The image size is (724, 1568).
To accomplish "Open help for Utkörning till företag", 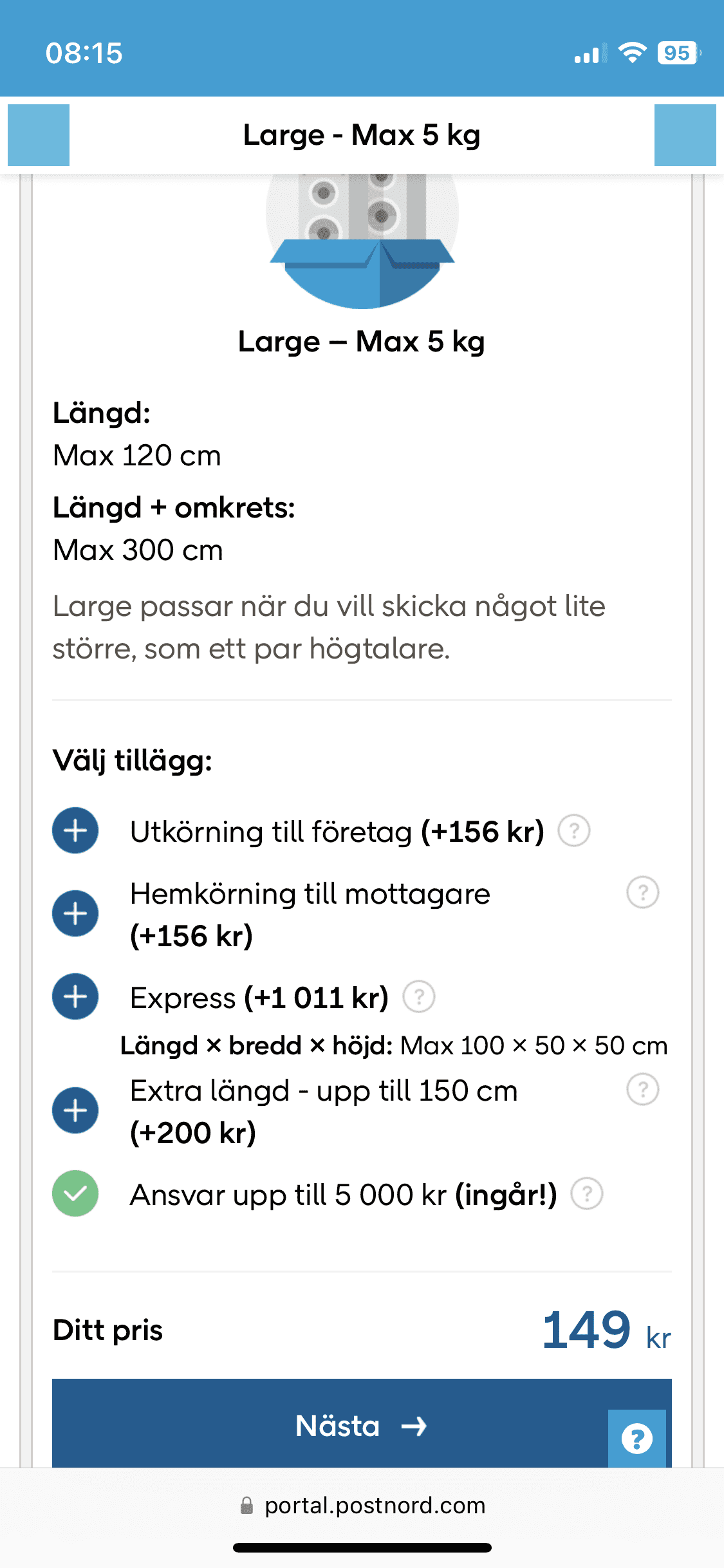I will (x=573, y=830).
